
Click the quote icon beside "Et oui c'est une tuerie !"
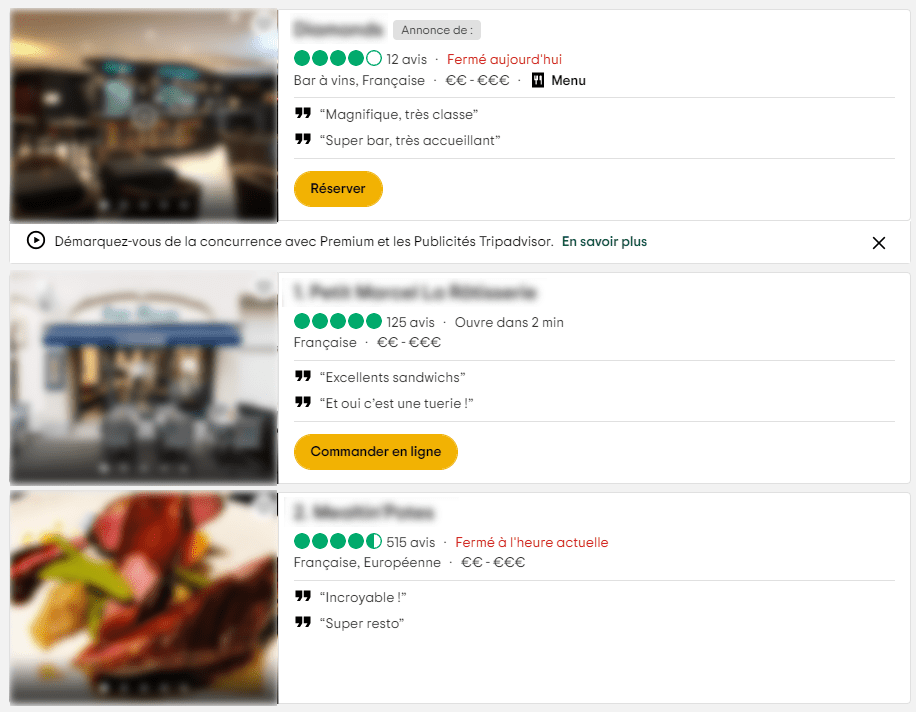302,402
